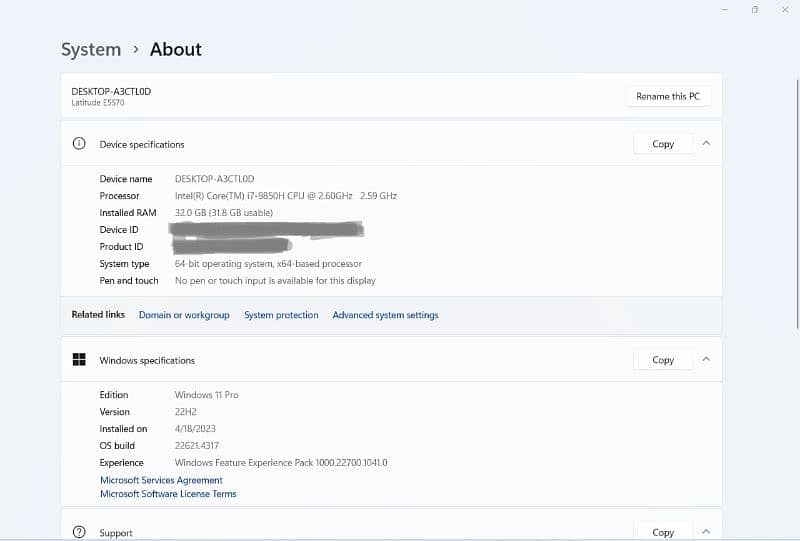The width and height of the screenshot is (800, 541).
Task: Open the Microsoft Services Agreement link
Action: click(x=161, y=480)
